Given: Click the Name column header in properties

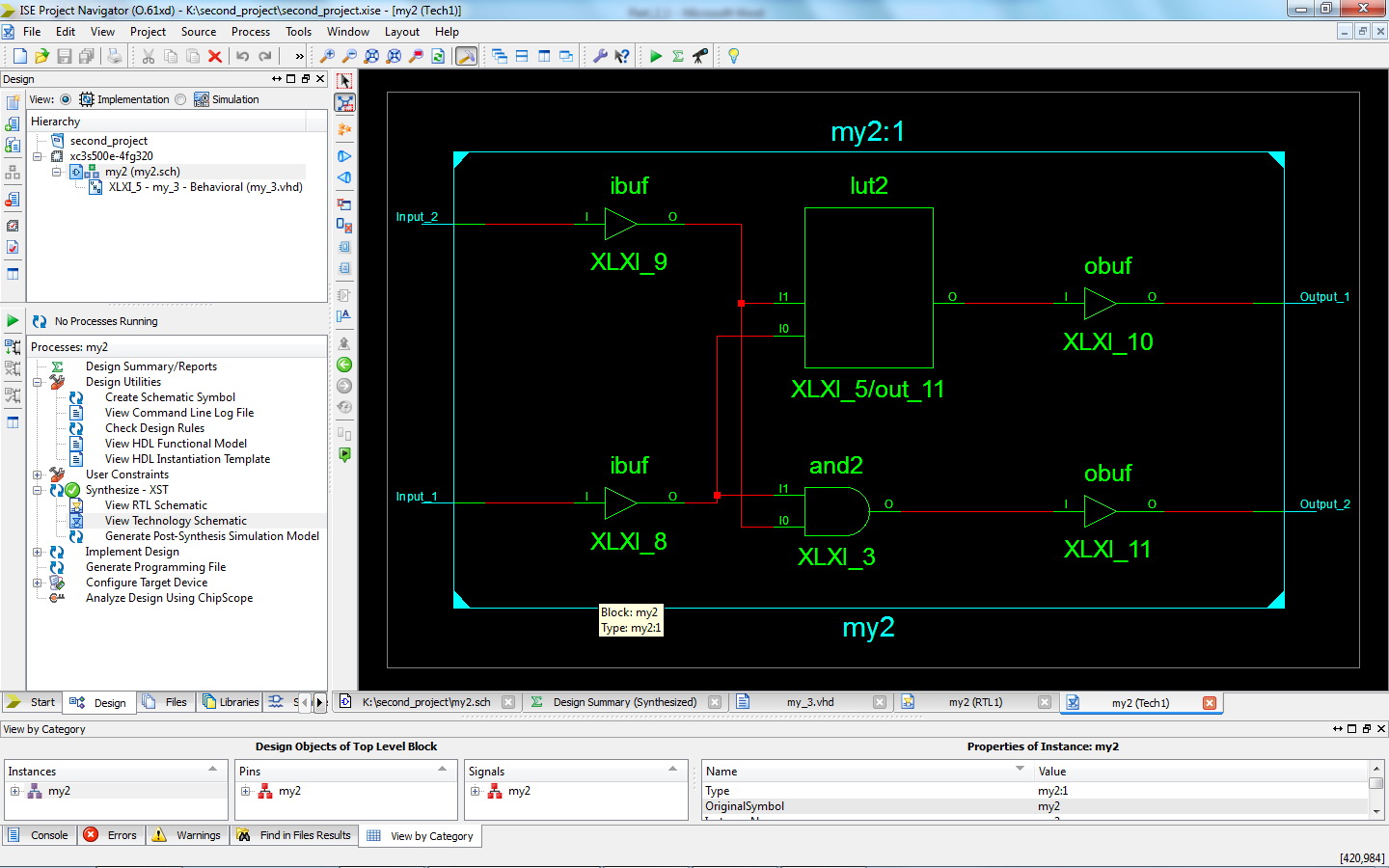Looking at the screenshot, I should (866, 771).
